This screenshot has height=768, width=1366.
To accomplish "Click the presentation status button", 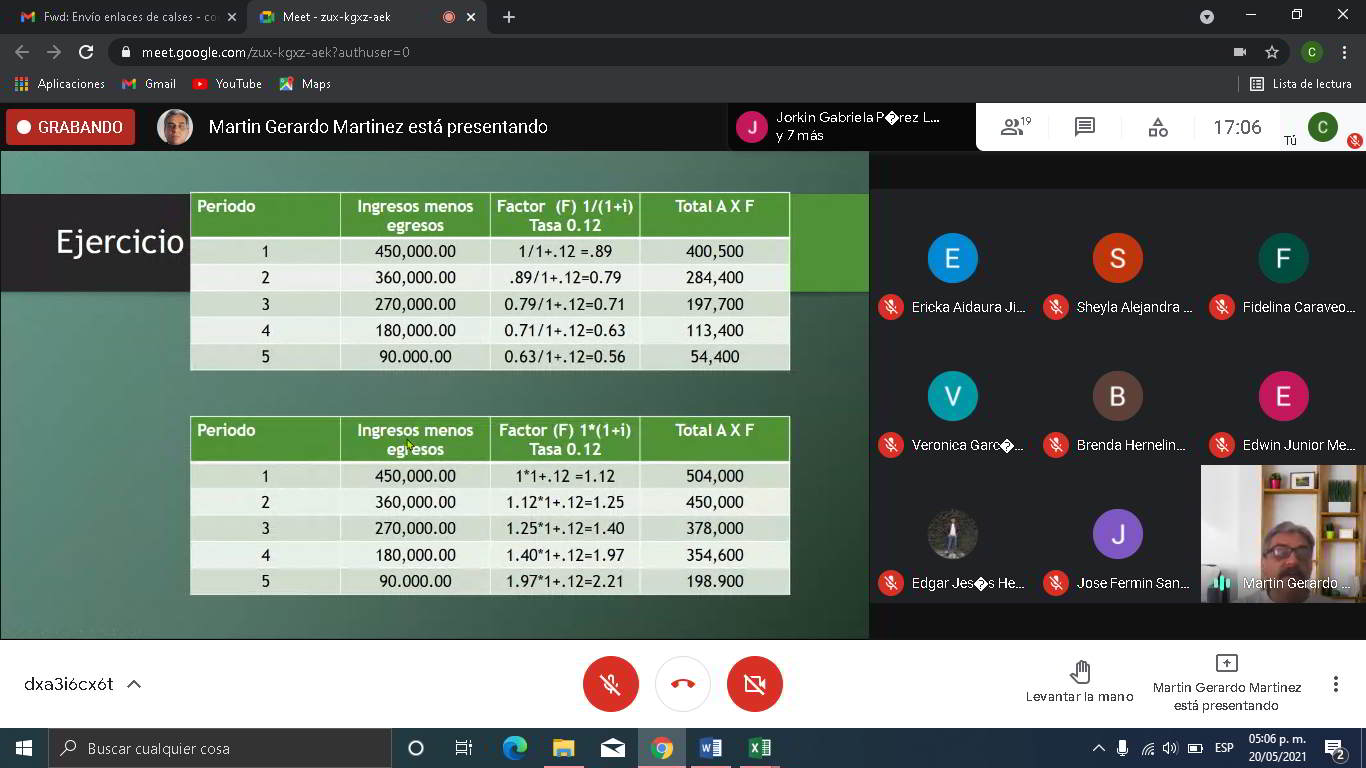I will click(1226, 683).
